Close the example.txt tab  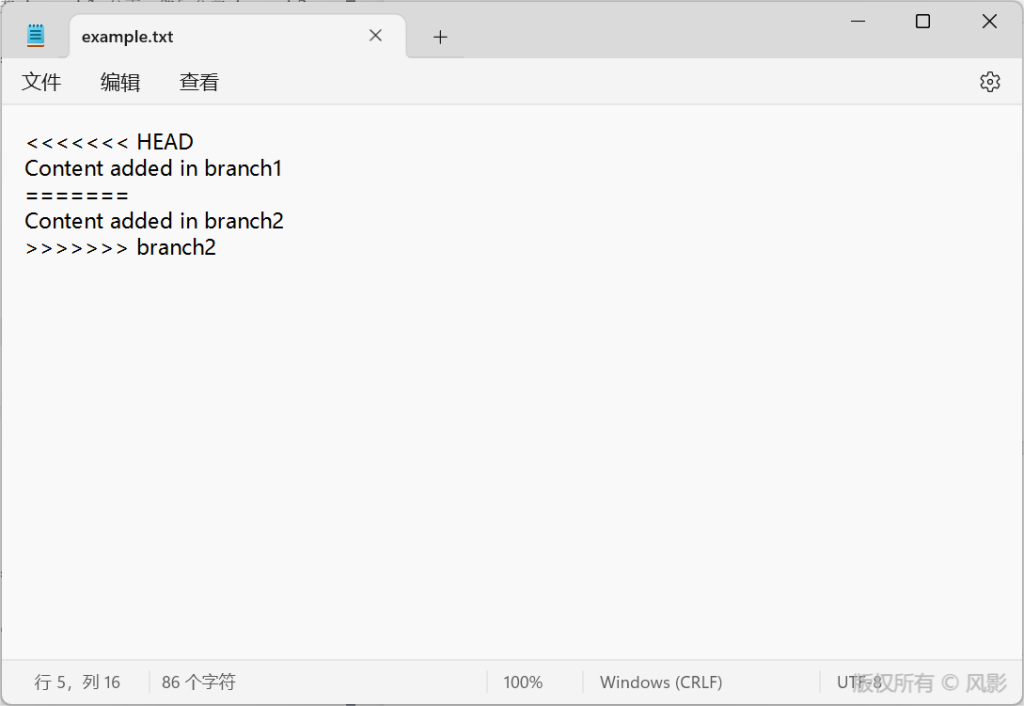(x=375, y=36)
